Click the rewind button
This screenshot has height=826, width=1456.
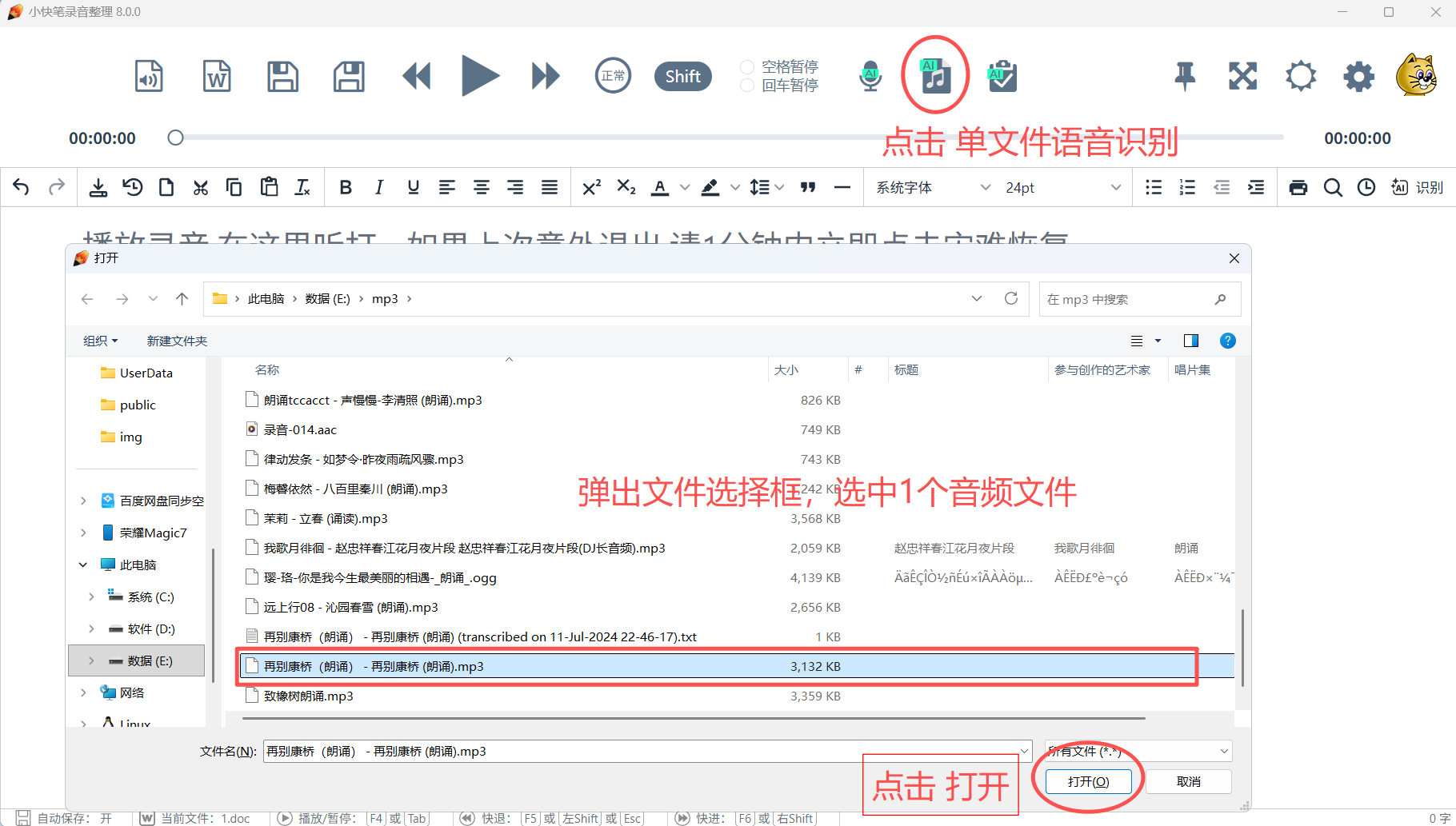[x=416, y=76]
